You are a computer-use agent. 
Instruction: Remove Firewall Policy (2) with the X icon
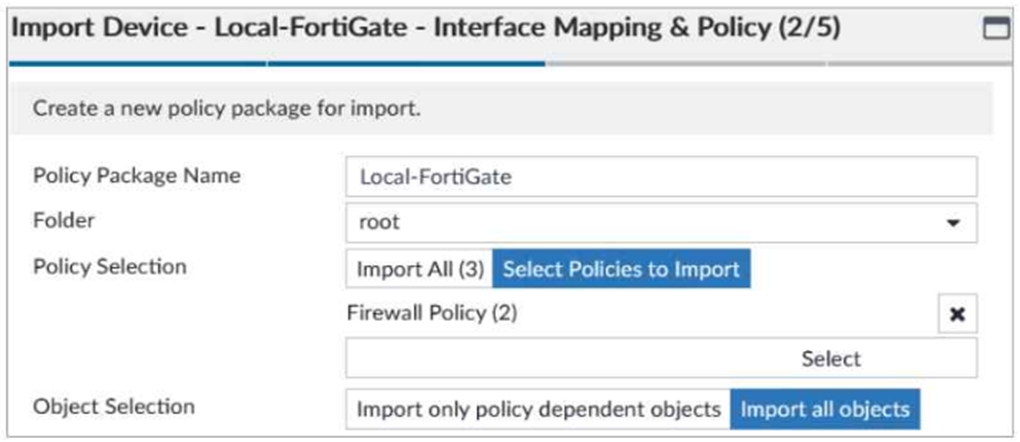click(957, 314)
